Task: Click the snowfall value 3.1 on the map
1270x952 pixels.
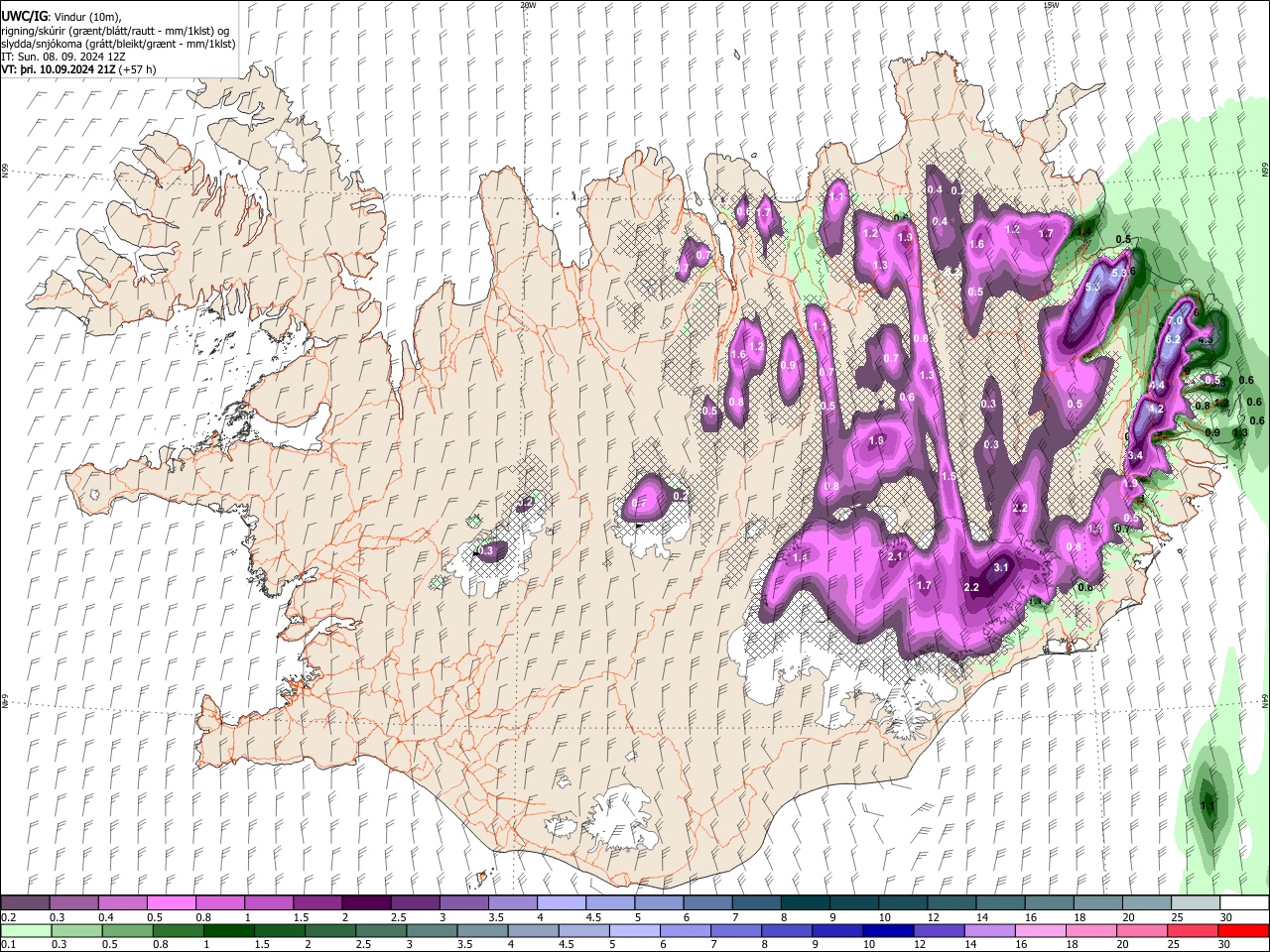Action: 1001,567
